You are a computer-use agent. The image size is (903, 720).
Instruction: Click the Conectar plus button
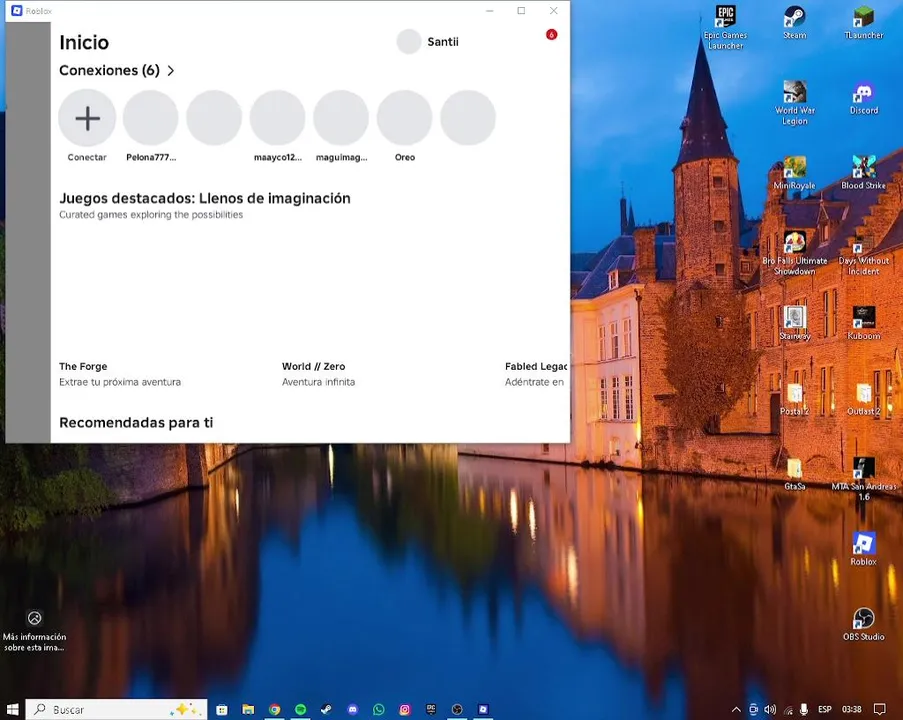point(87,118)
